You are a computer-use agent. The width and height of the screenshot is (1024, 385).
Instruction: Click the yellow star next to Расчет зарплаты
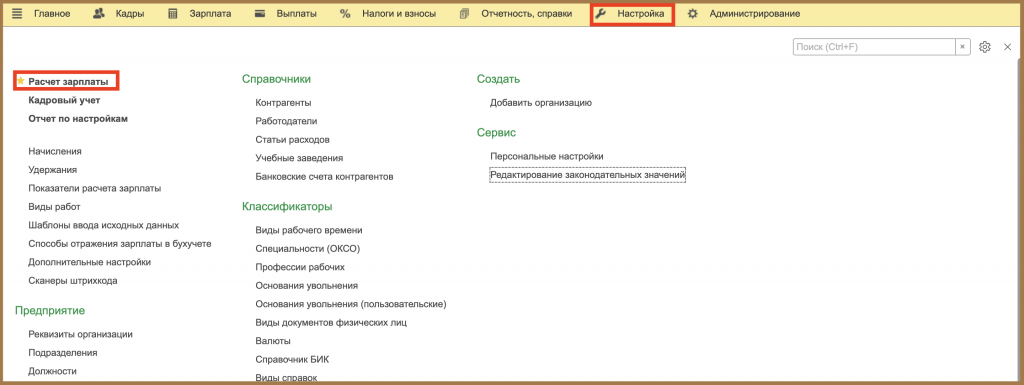coord(20,82)
